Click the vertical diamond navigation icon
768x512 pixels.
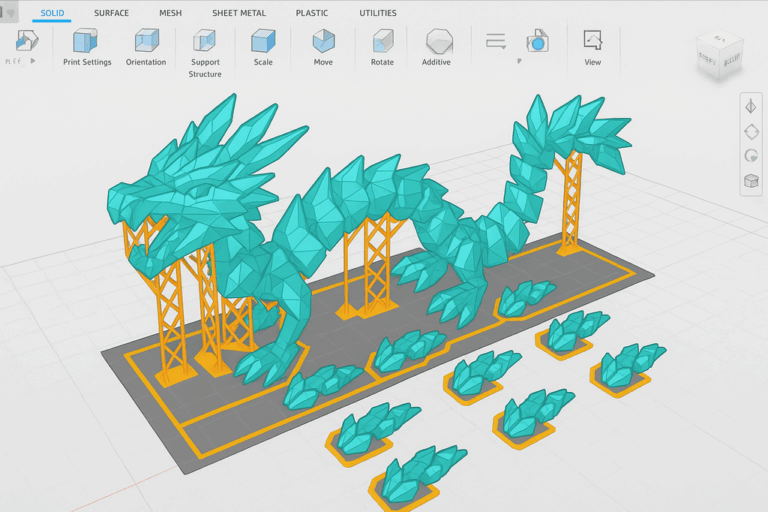[751, 106]
